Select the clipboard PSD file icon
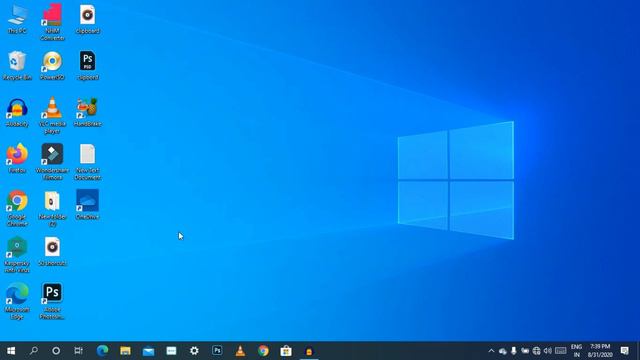 coord(87,66)
